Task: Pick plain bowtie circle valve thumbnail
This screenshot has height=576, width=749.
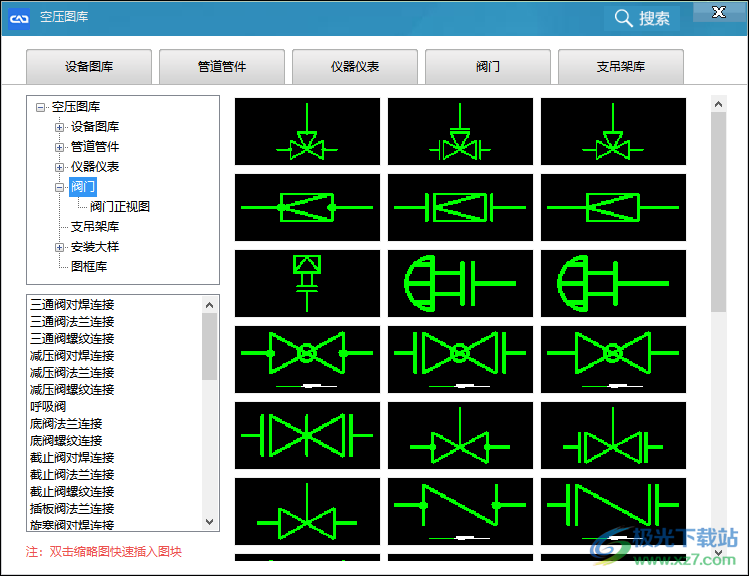Action: click(613, 359)
